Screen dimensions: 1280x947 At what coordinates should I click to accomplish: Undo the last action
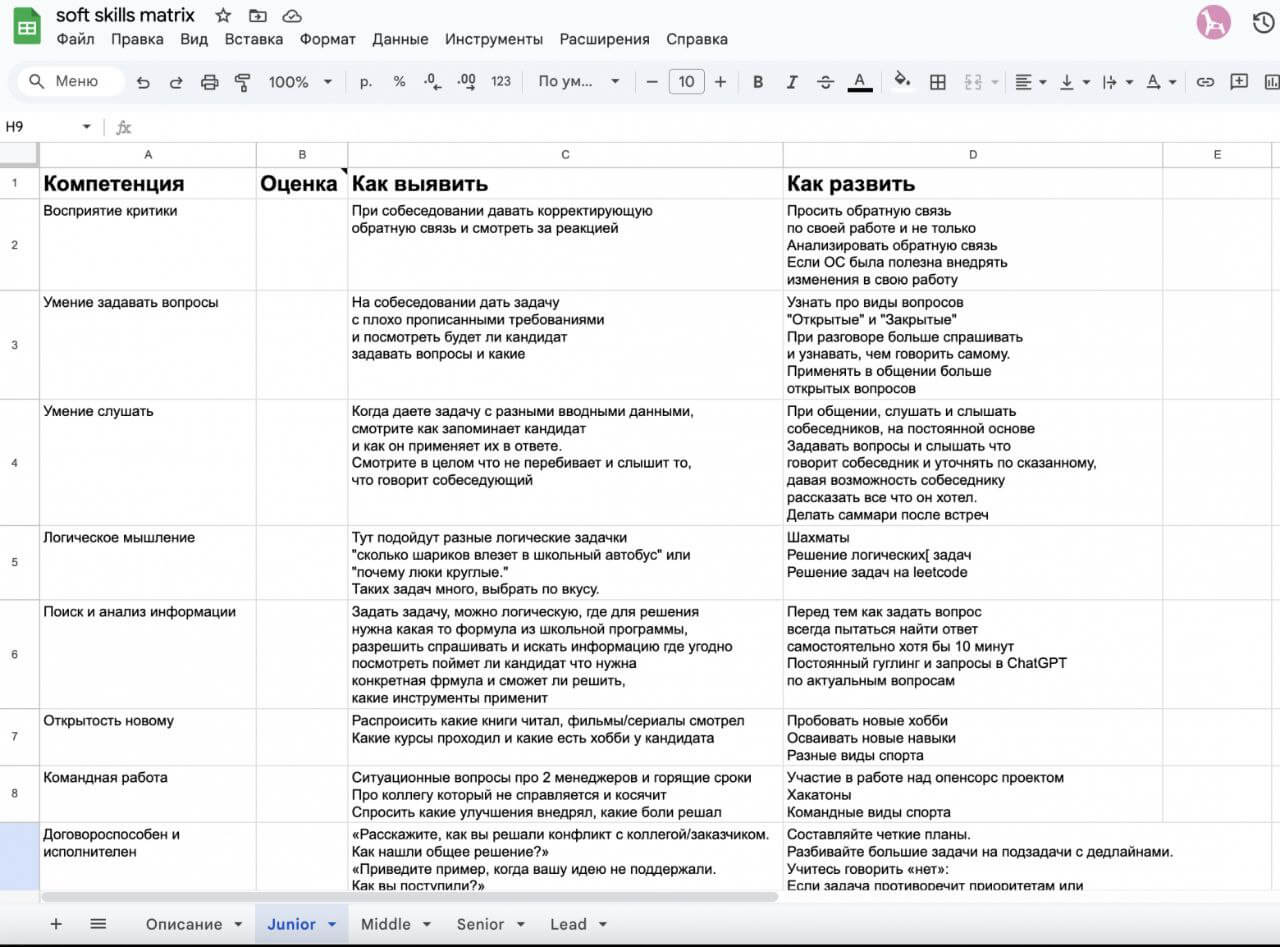click(143, 82)
